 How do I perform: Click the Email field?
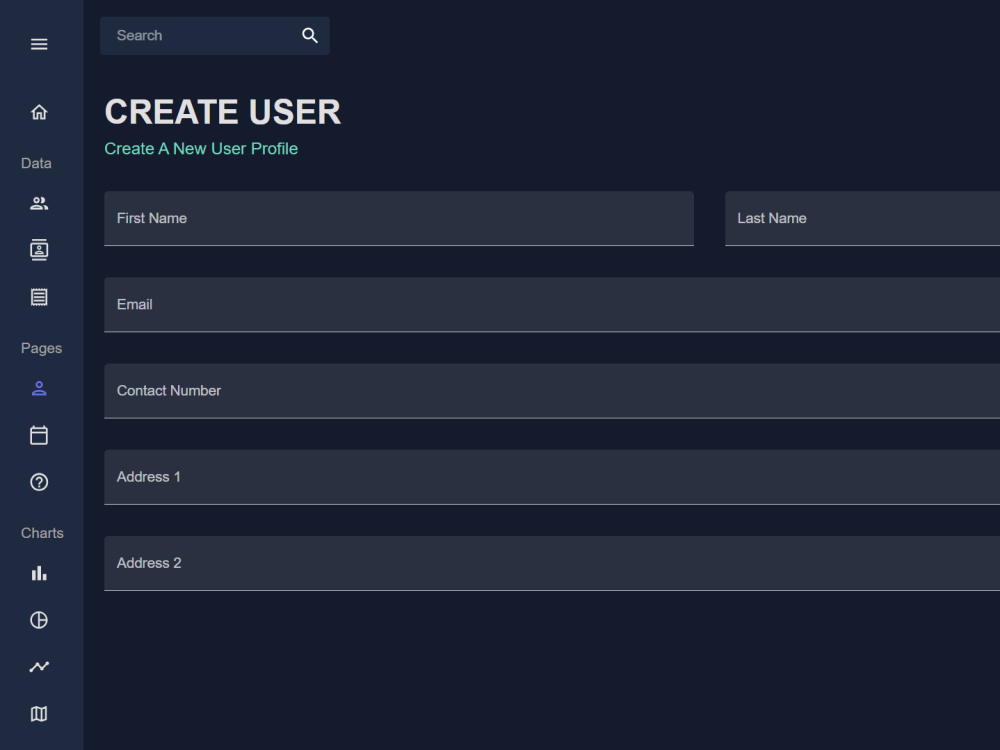coord(552,304)
